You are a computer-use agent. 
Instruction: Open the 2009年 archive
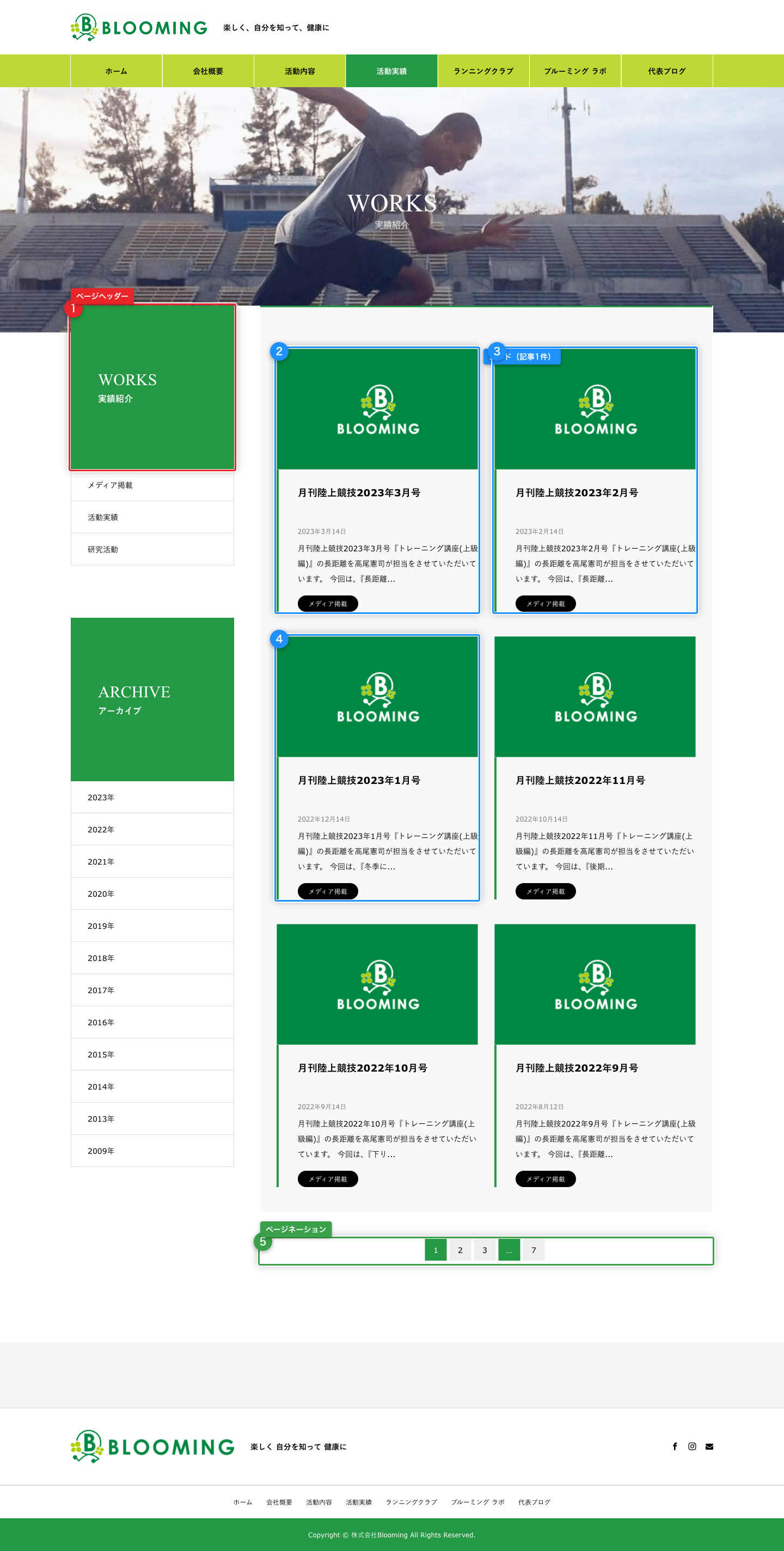coord(152,1151)
